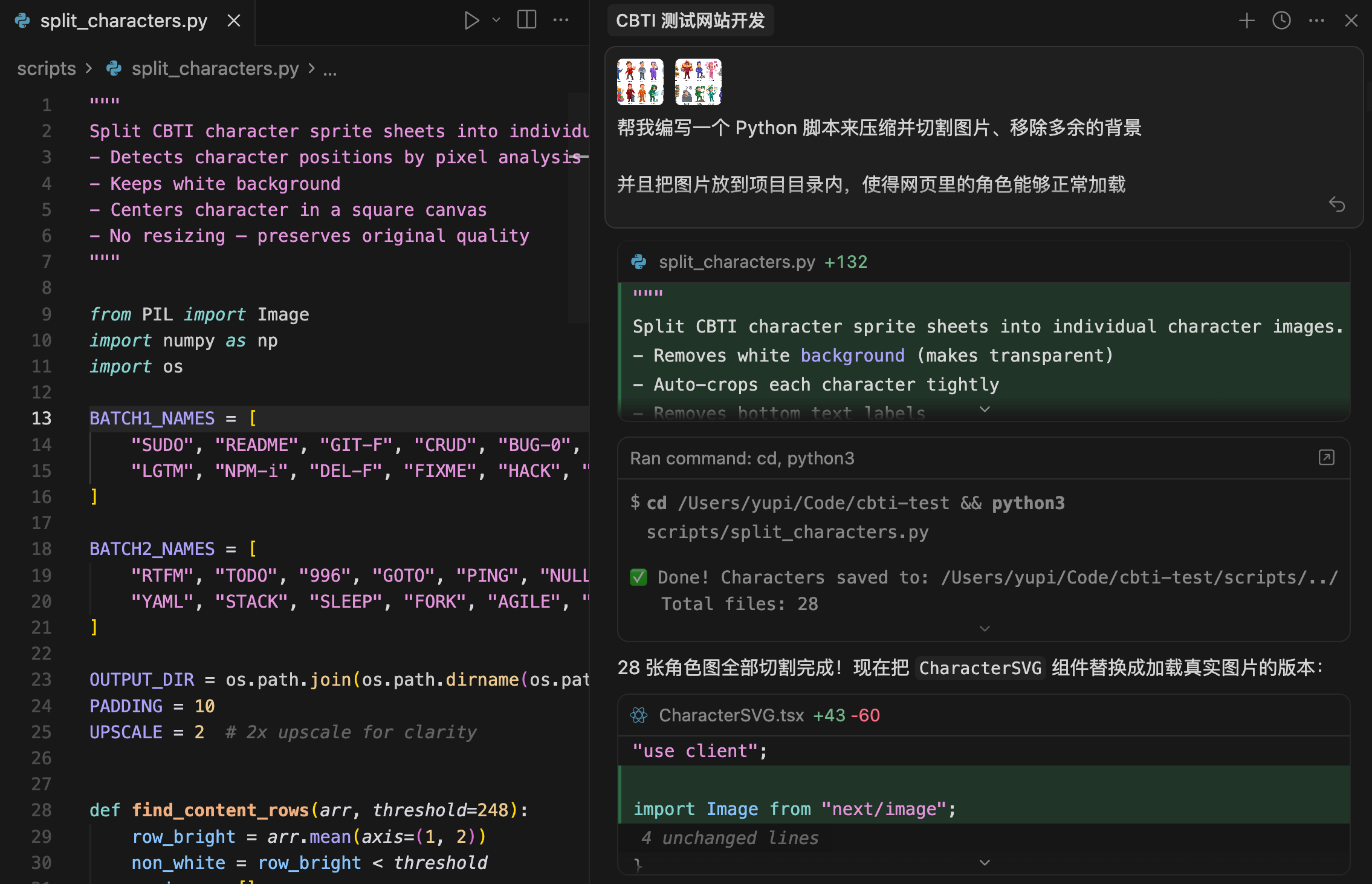Open editor more actions menu
1372x884 pixels.
[x=561, y=21]
